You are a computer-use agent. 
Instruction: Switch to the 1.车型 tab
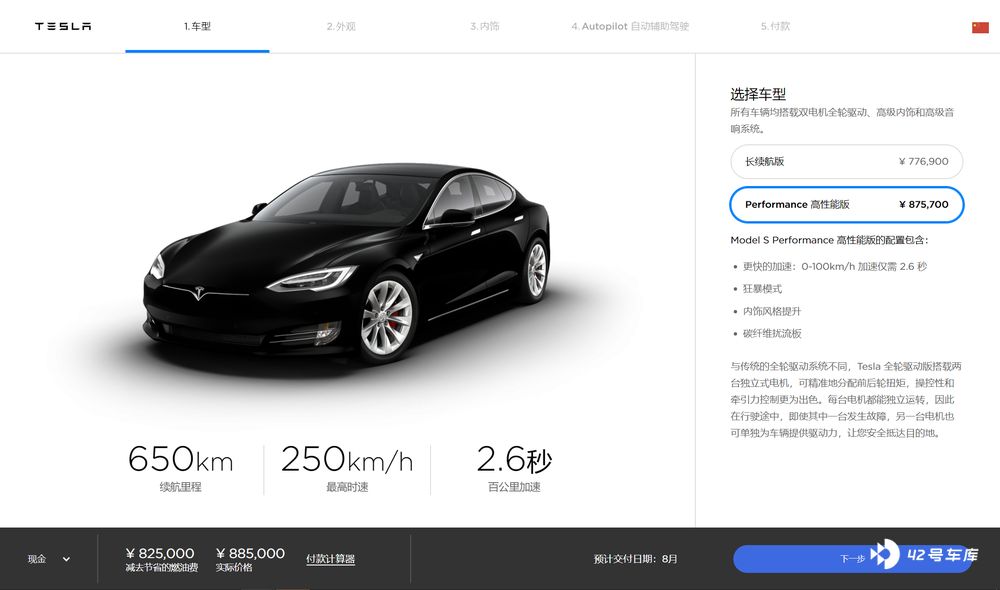tap(197, 27)
